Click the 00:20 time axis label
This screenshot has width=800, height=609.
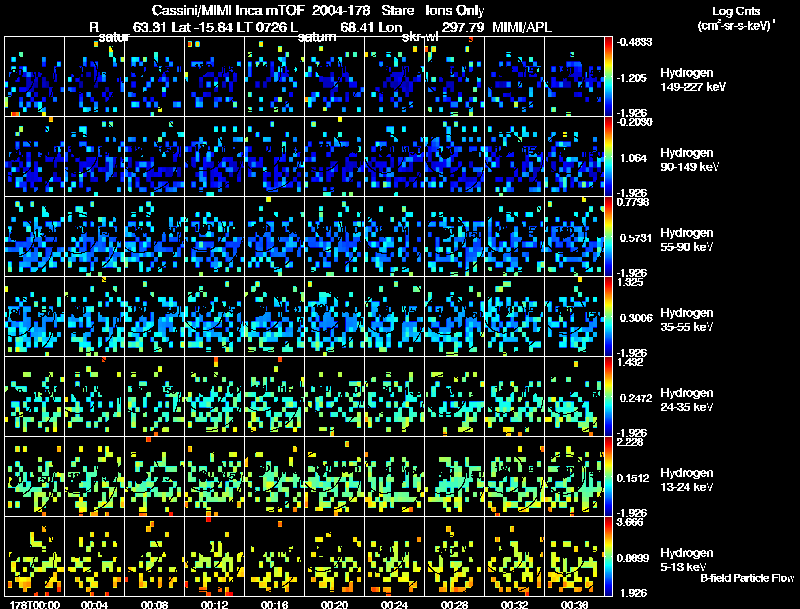[x=334, y=604]
